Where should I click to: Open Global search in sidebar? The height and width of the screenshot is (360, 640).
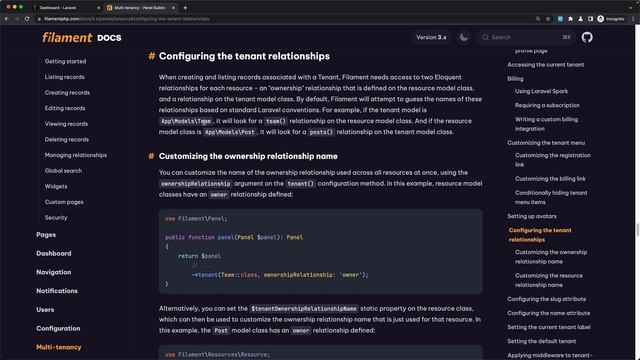tap(63, 171)
